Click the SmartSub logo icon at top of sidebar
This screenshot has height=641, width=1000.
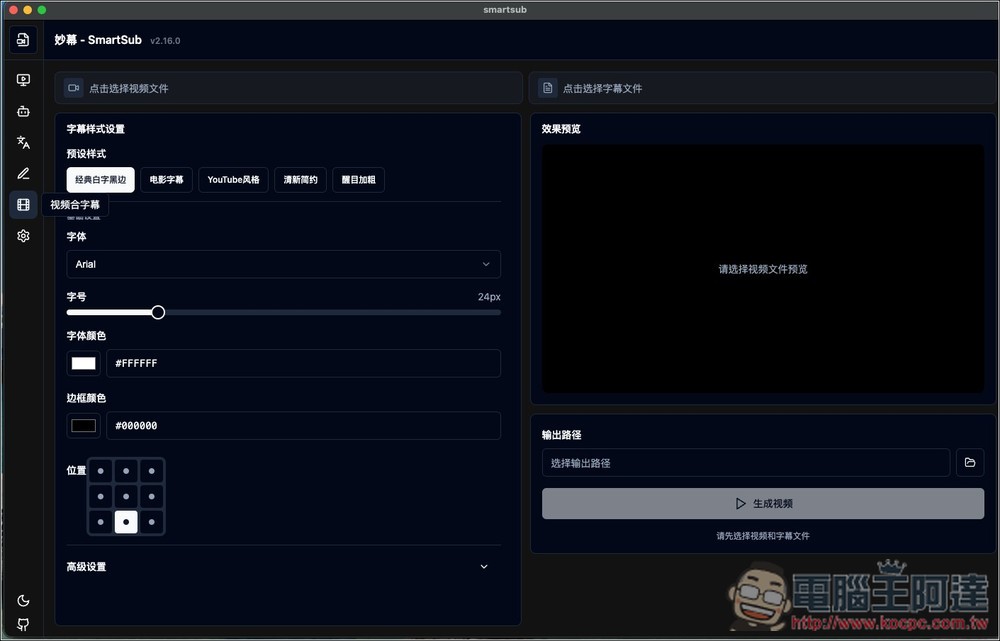[x=23, y=40]
